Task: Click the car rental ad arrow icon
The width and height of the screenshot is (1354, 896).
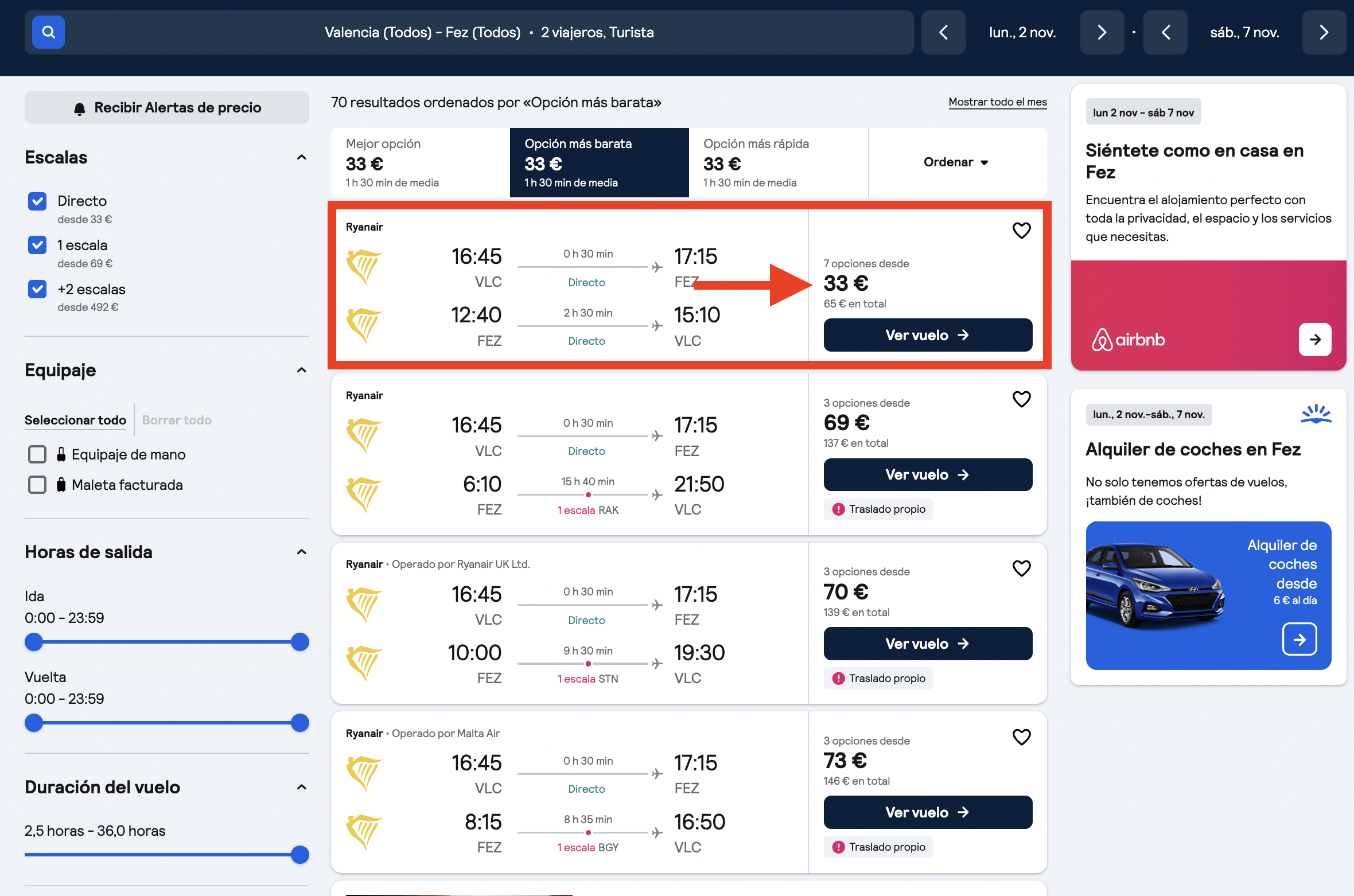Action: point(1299,639)
